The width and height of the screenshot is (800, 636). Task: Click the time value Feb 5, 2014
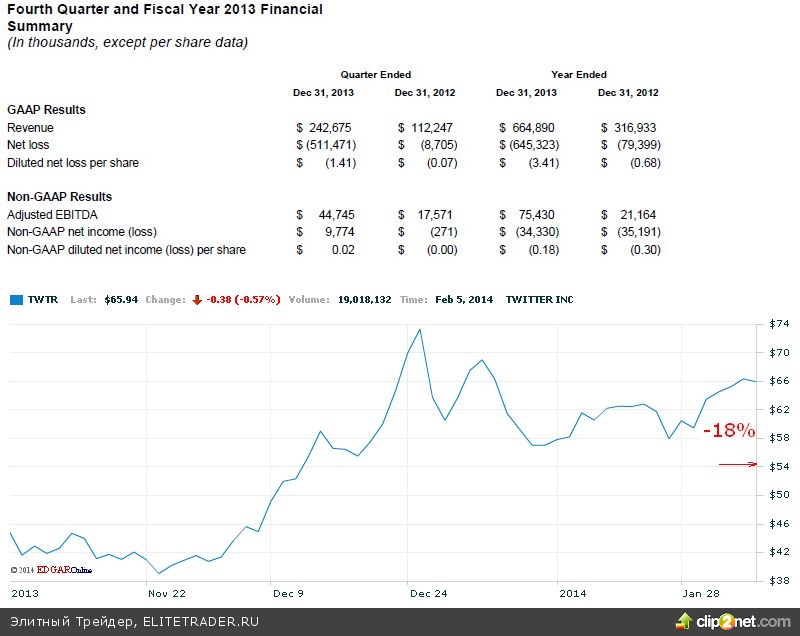coord(464,300)
